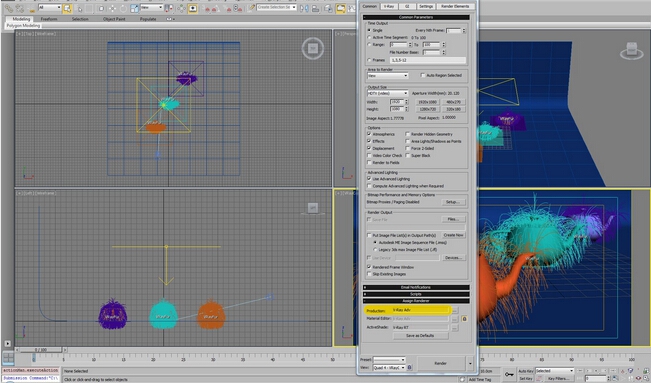
Task: Click the ViewCube in the top viewport
Action: tap(313, 49)
